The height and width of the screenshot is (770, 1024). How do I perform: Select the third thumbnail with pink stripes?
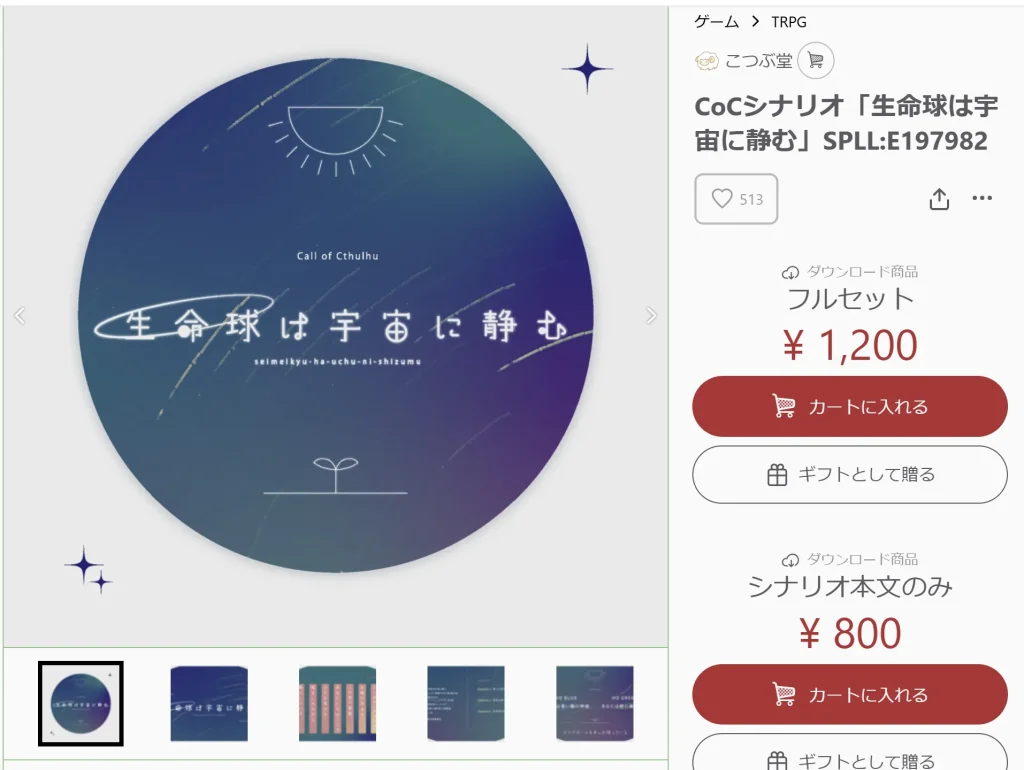(338, 703)
